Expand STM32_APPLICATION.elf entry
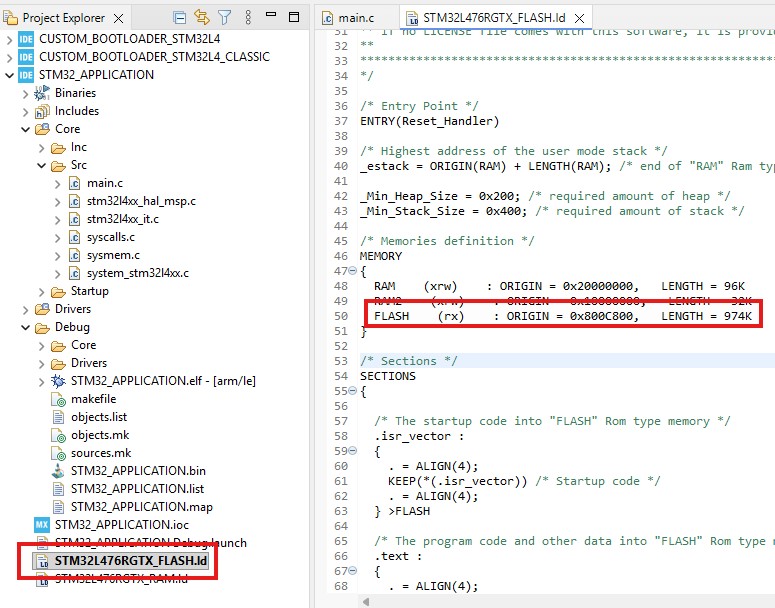This screenshot has height=608, width=775. (x=42, y=382)
